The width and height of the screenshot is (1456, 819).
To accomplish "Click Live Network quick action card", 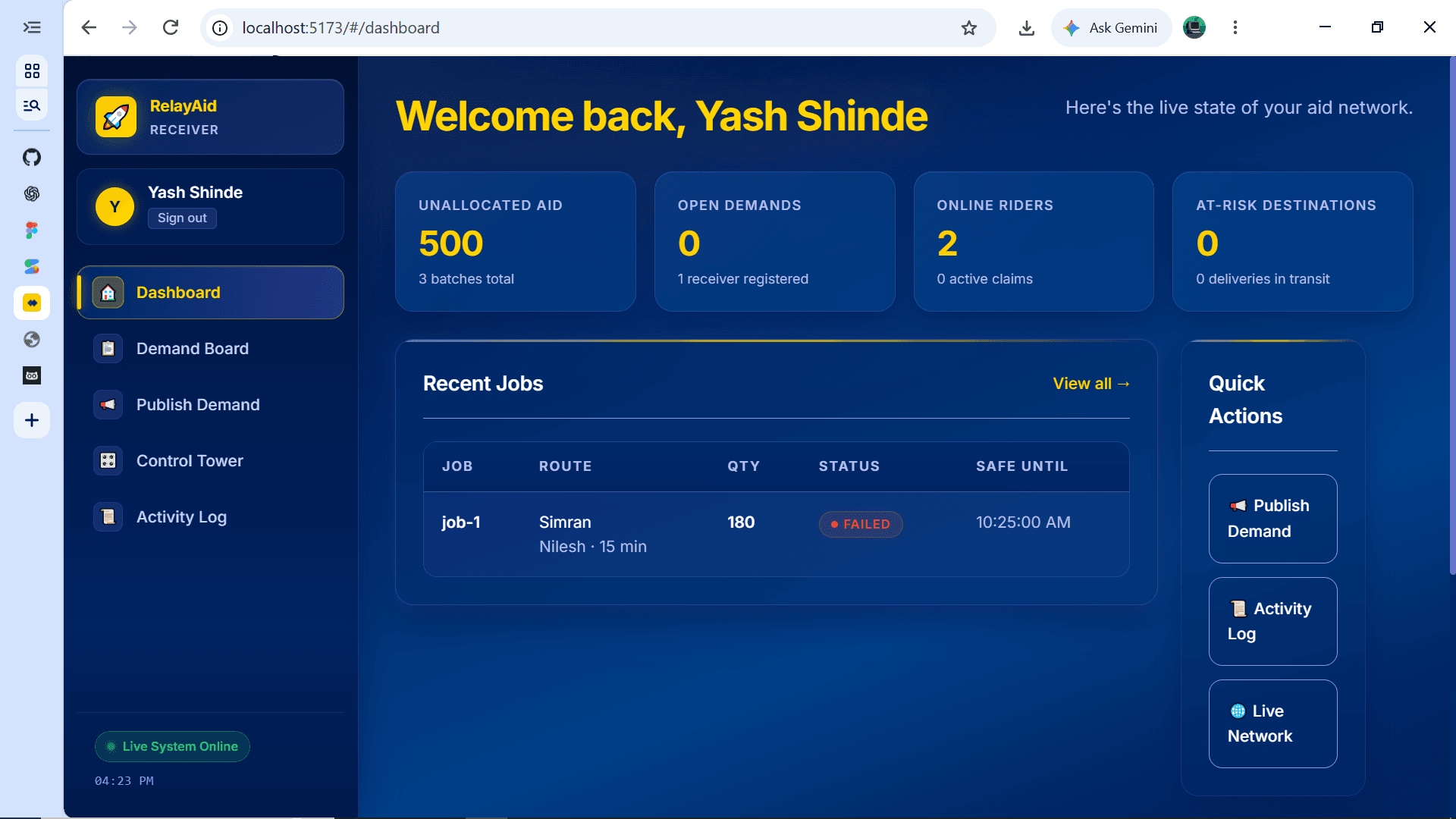I will click(x=1273, y=724).
